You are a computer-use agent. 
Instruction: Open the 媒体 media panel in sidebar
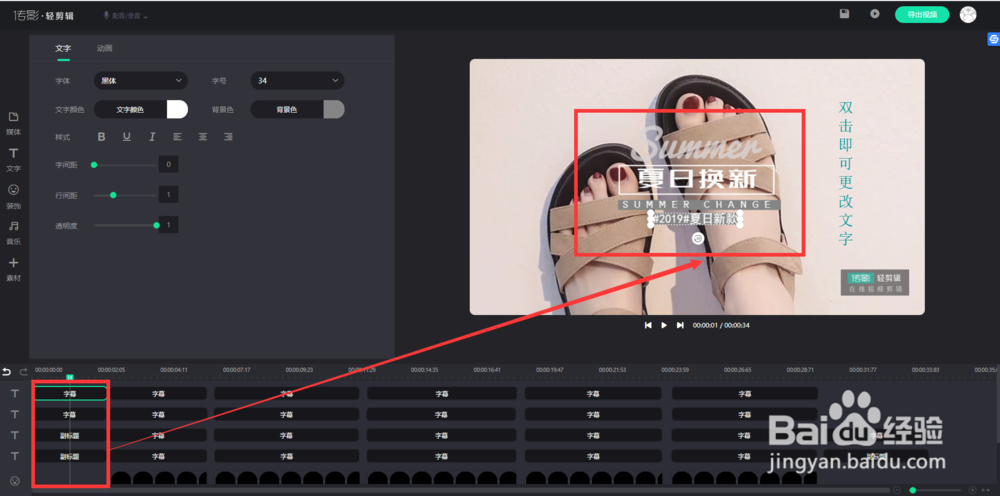pos(13,122)
